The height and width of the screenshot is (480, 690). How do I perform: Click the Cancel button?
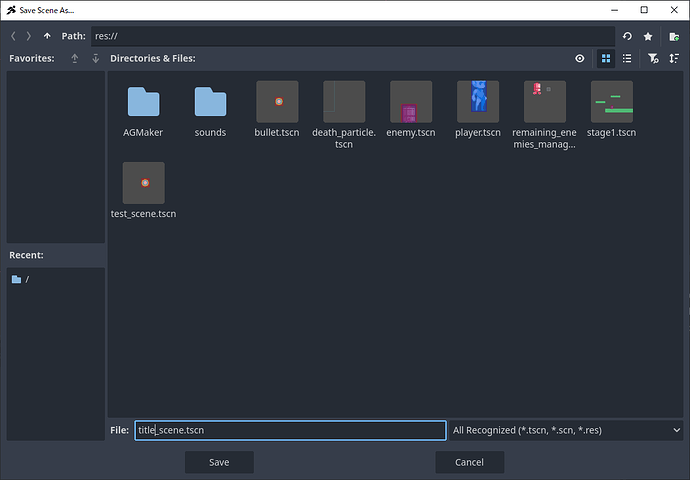[x=469, y=462]
